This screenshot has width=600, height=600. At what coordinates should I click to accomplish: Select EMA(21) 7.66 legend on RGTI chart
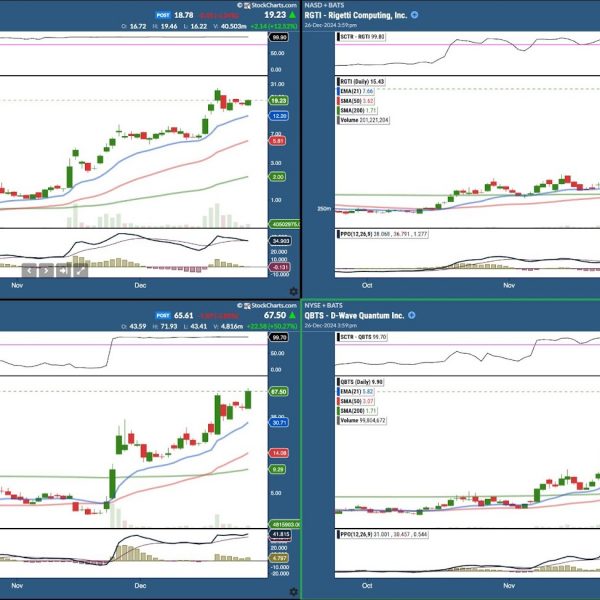(x=355, y=91)
